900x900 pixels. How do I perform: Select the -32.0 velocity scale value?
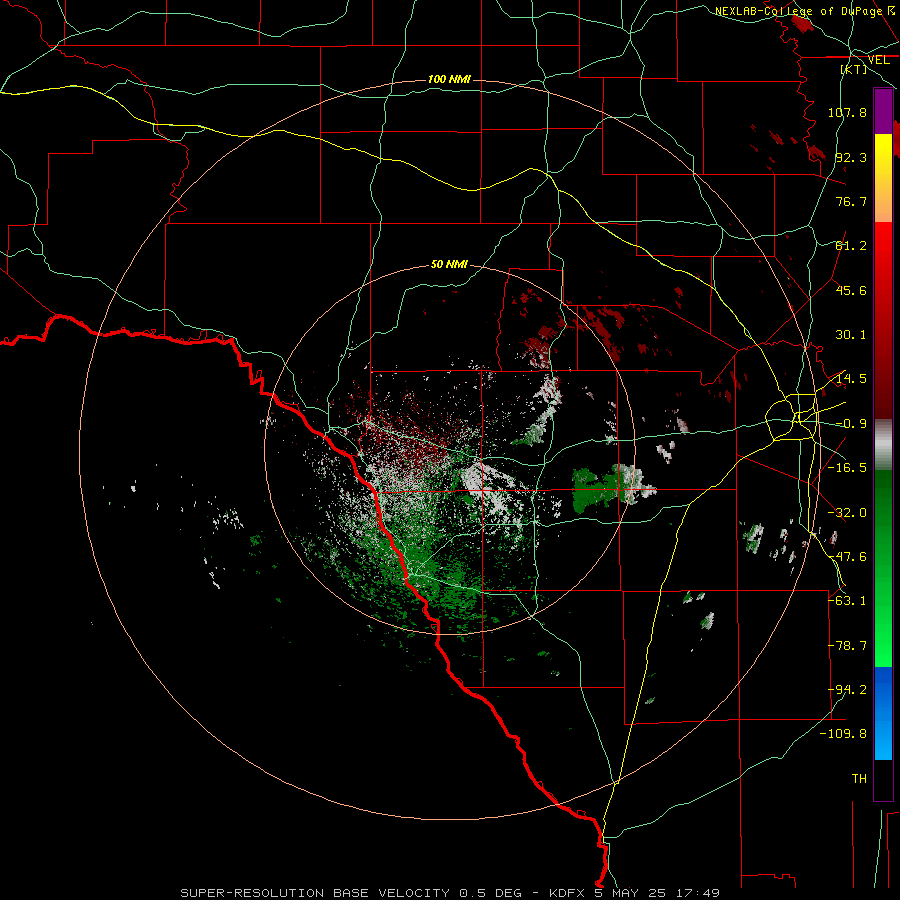click(847, 512)
